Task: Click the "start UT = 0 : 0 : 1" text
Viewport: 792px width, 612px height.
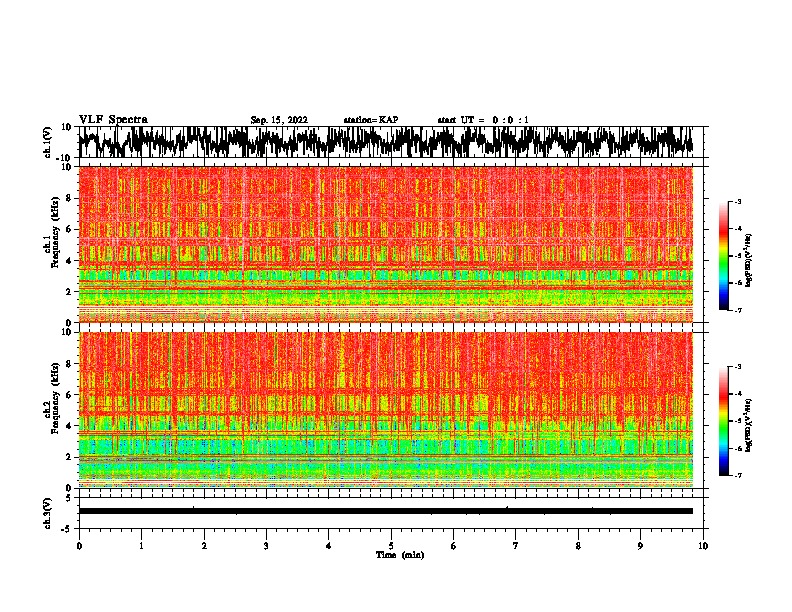Action: pos(483,120)
